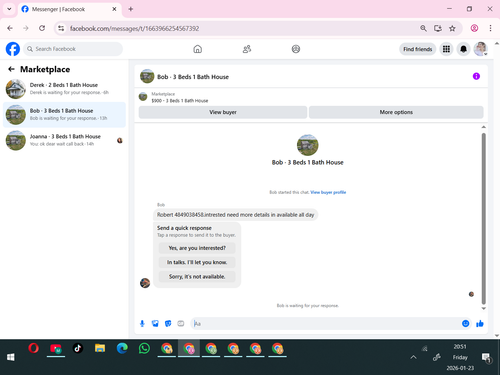Open the Chrome three-dot menu

[x=490, y=28]
